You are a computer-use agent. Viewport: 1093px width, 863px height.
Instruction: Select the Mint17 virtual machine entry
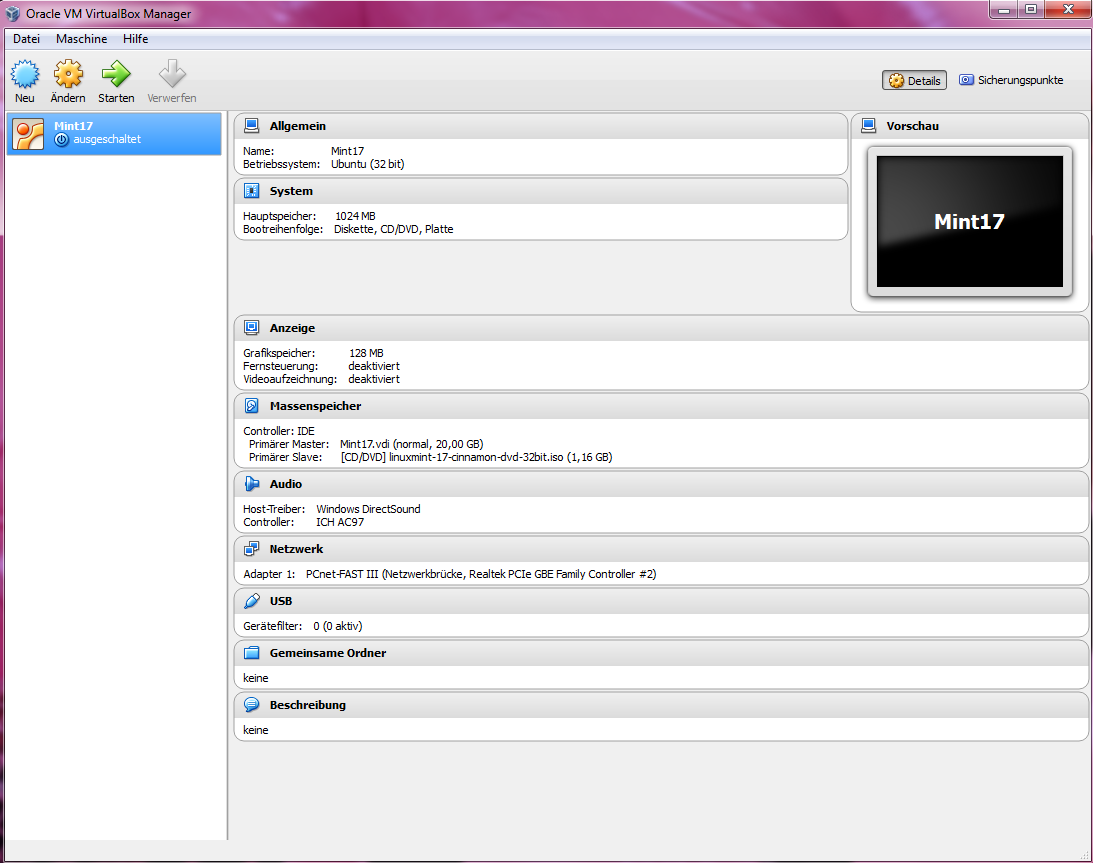pos(114,133)
